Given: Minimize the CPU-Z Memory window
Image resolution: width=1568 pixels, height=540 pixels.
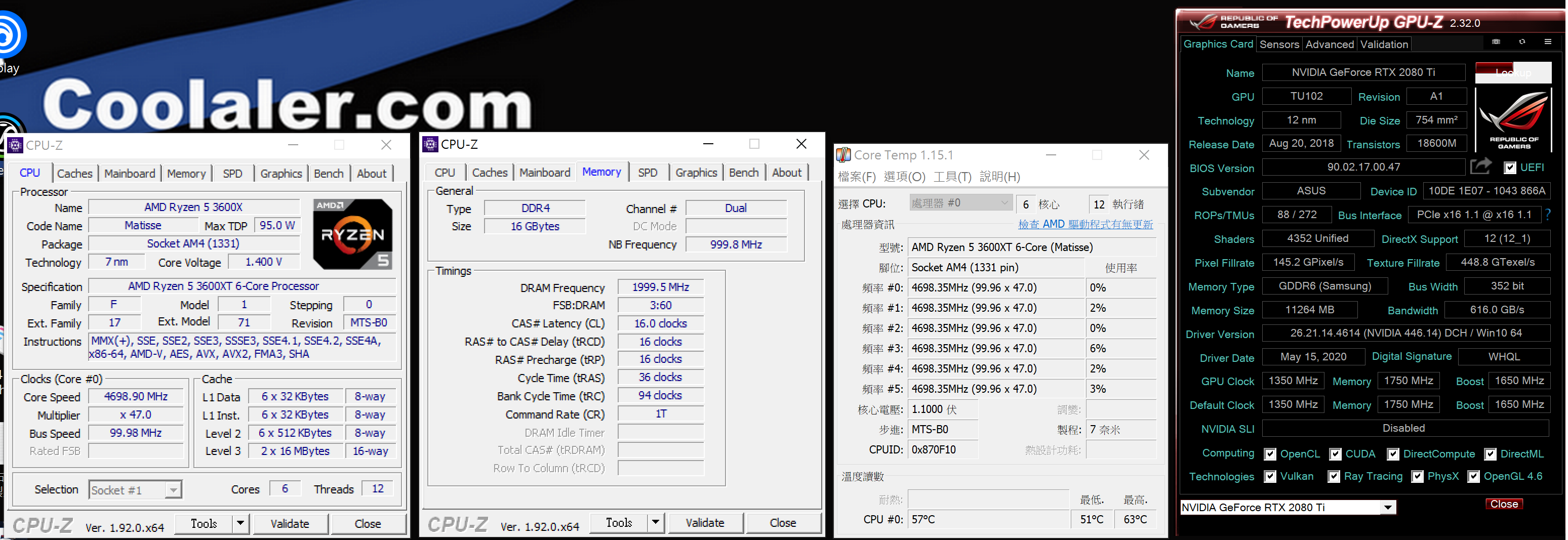Looking at the screenshot, I should click(708, 144).
